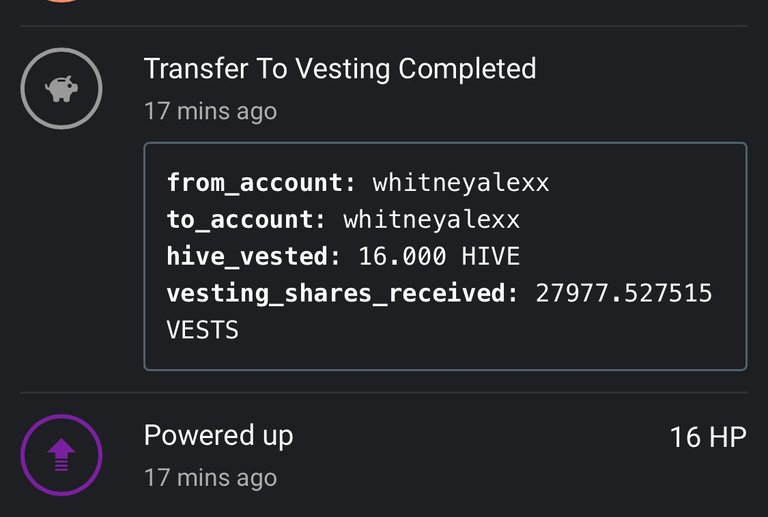Click the purple power up arrow icon
The height and width of the screenshot is (517, 768).
pos(61,455)
